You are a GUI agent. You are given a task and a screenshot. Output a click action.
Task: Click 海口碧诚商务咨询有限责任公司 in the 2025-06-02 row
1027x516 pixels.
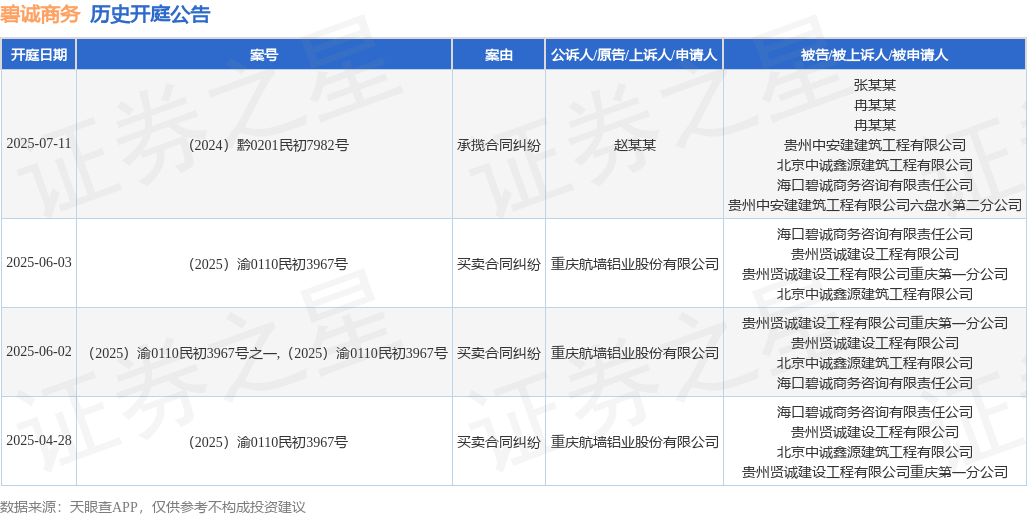tap(874, 383)
